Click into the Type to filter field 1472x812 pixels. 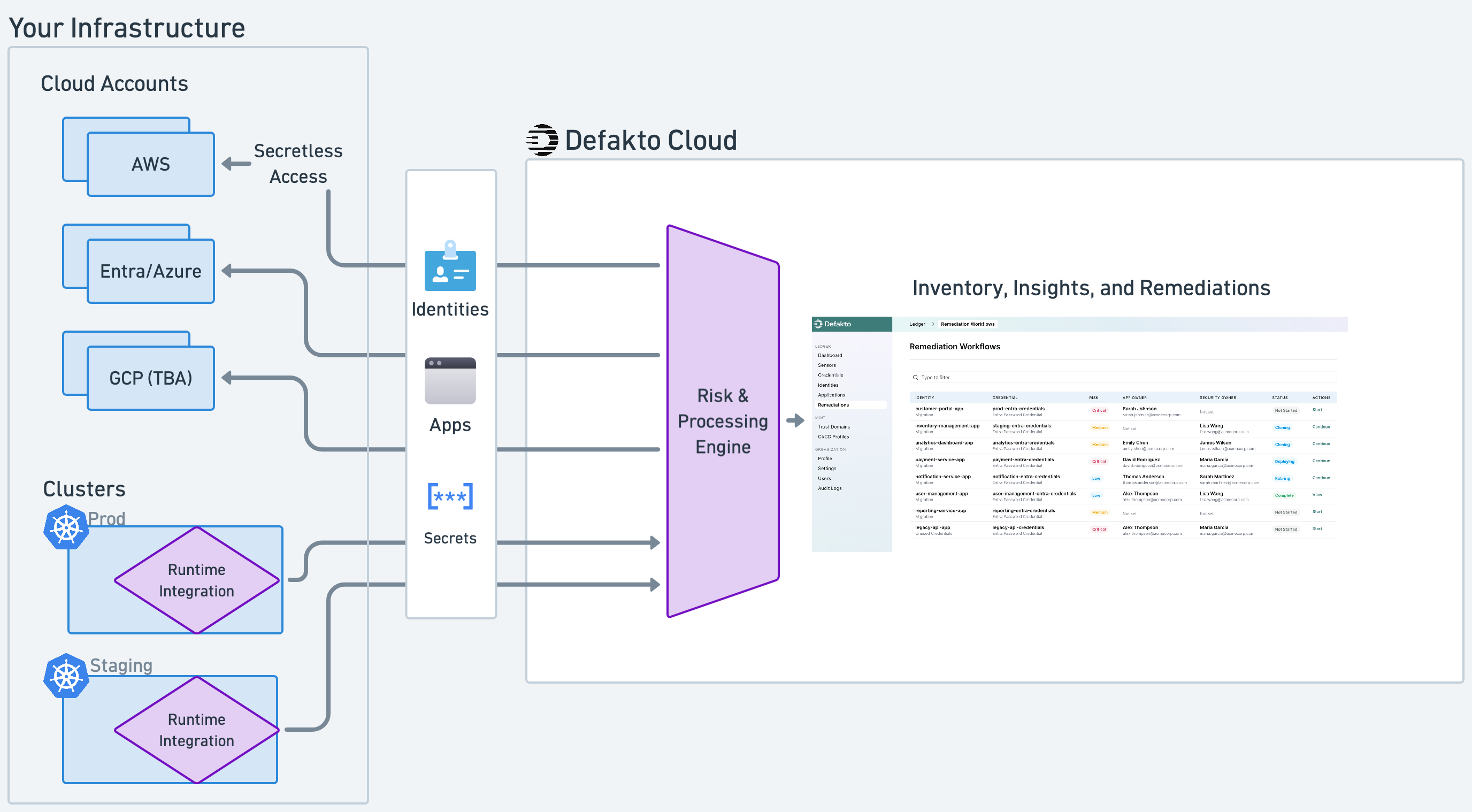(1123, 378)
